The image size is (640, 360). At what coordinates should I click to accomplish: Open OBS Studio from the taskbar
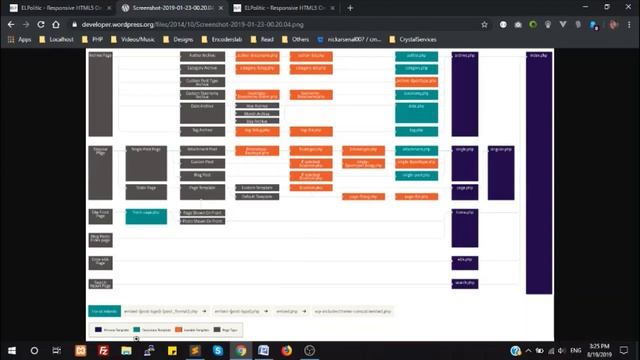[x=309, y=351]
